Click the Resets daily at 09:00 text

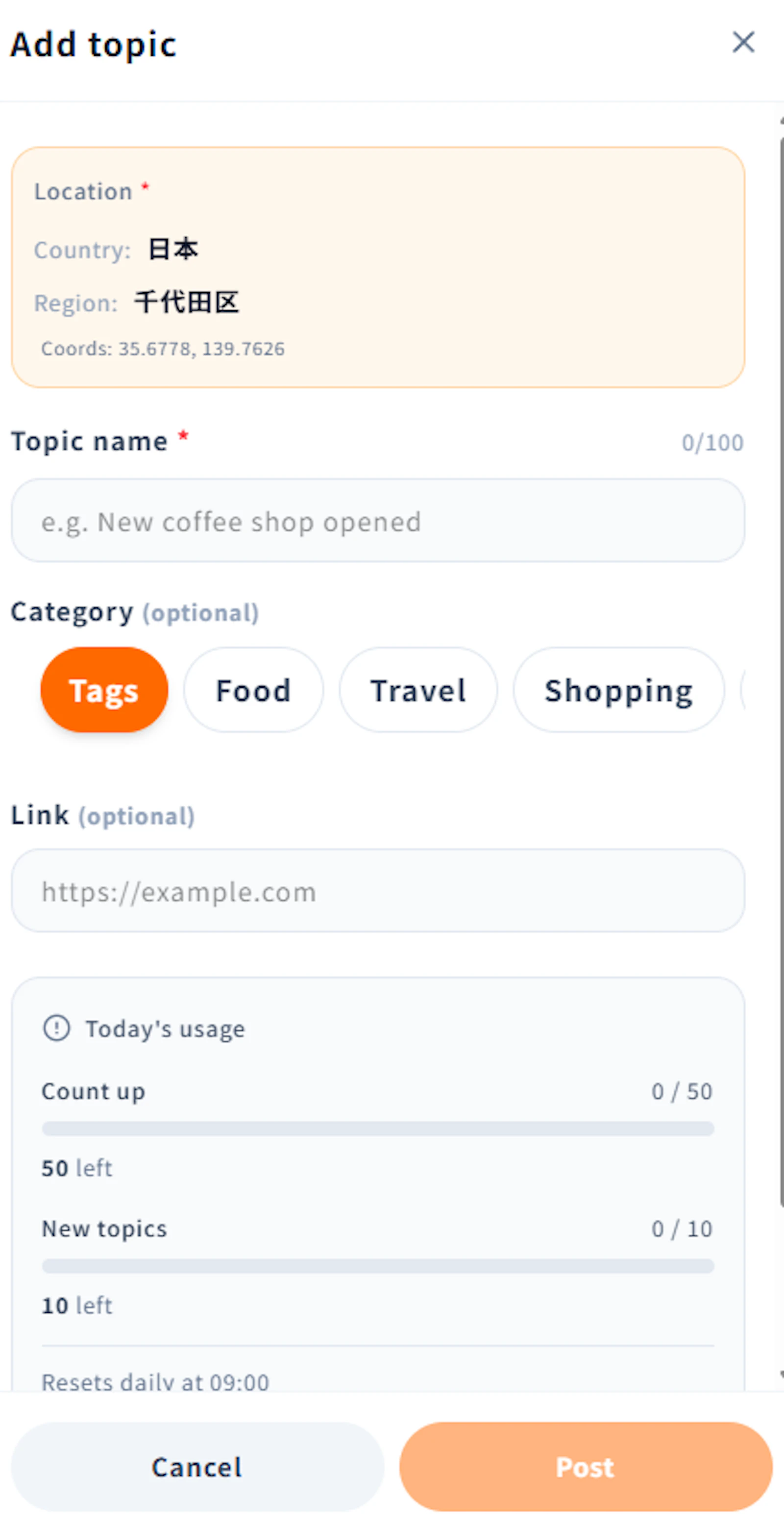pyautogui.click(x=155, y=1381)
